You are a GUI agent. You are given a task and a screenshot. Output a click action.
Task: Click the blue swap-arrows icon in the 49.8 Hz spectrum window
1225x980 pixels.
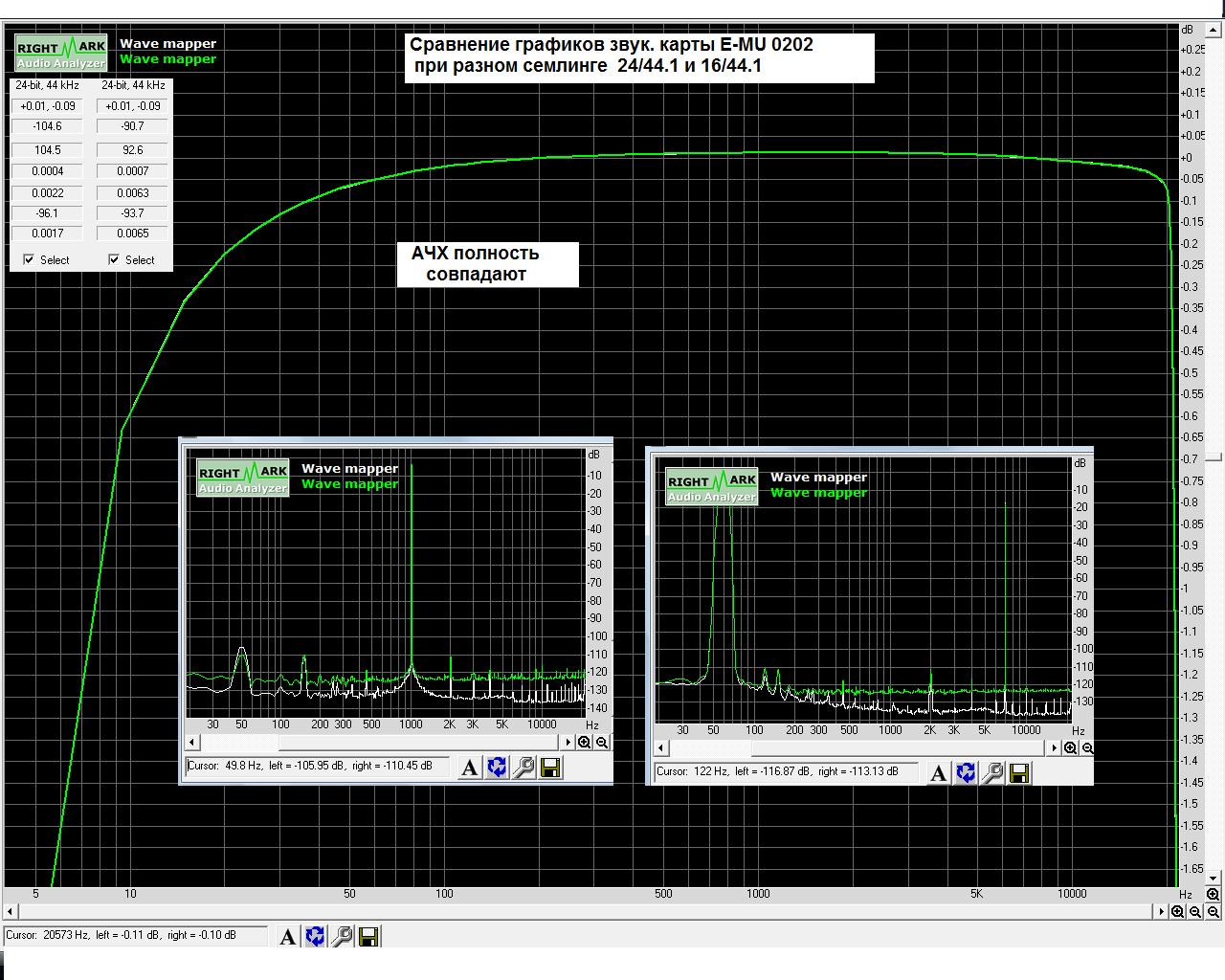(x=497, y=768)
